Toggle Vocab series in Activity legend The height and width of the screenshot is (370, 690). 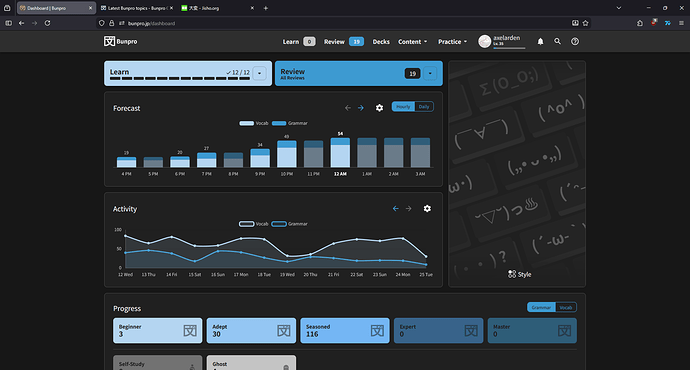[254, 224]
